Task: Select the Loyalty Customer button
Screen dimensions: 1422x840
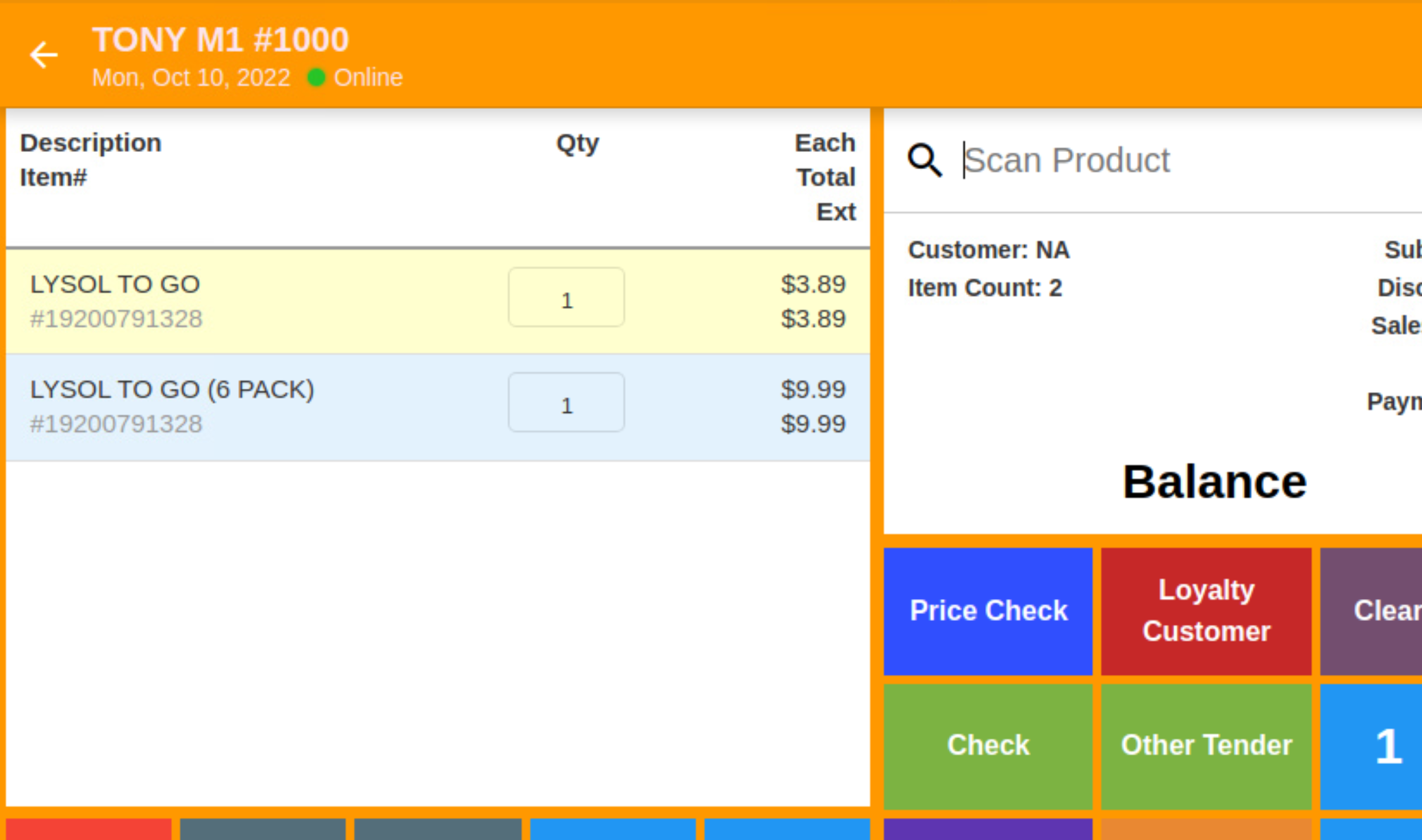Action: (x=1206, y=611)
